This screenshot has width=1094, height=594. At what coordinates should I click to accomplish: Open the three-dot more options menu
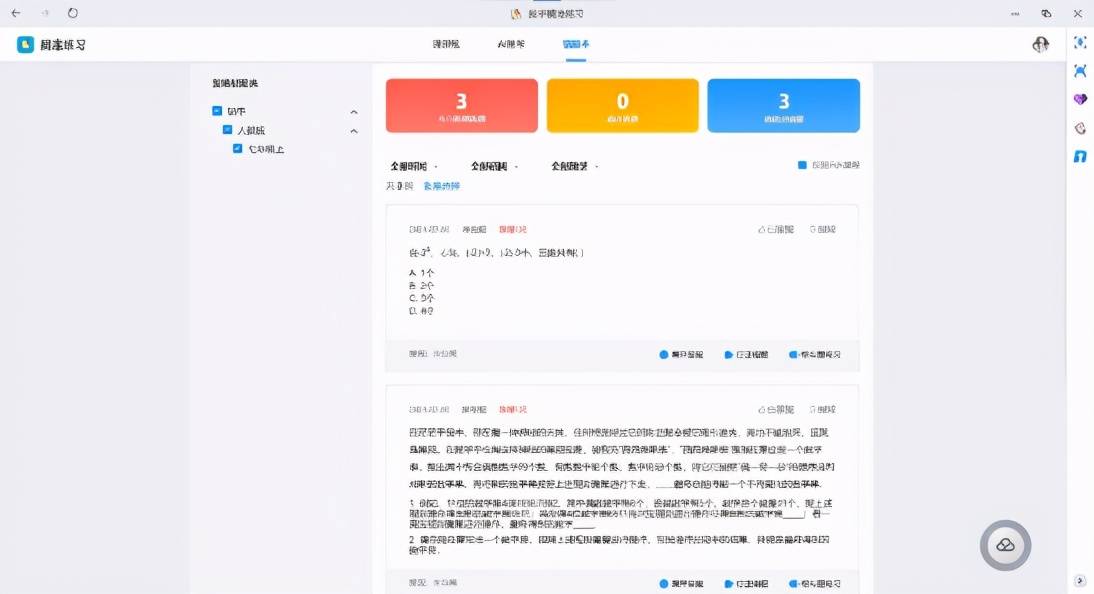tap(1015, 13)
